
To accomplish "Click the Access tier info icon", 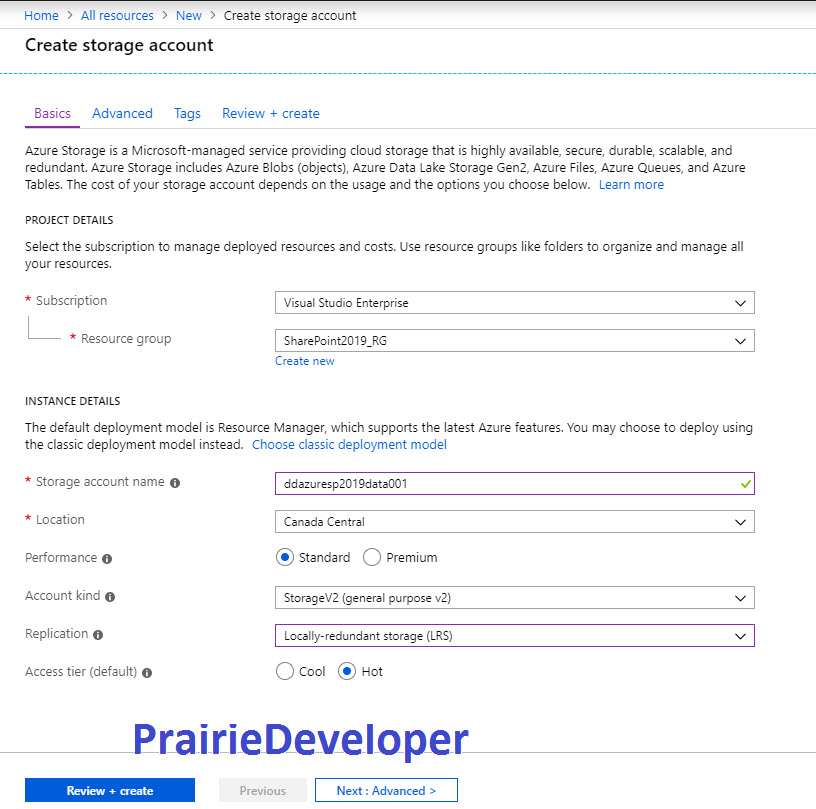I will (147, 673).
